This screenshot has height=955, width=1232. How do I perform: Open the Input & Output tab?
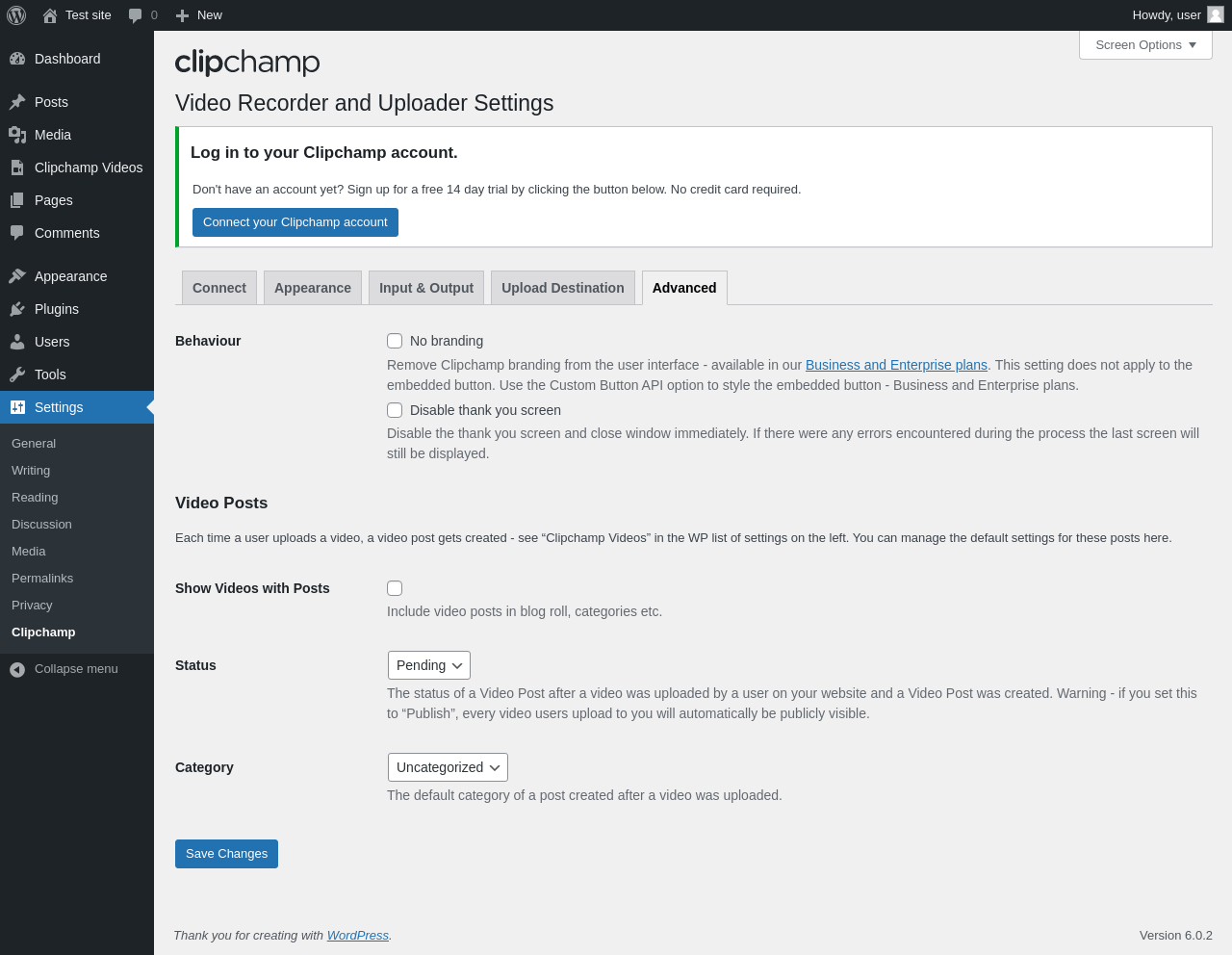[426, 288]
